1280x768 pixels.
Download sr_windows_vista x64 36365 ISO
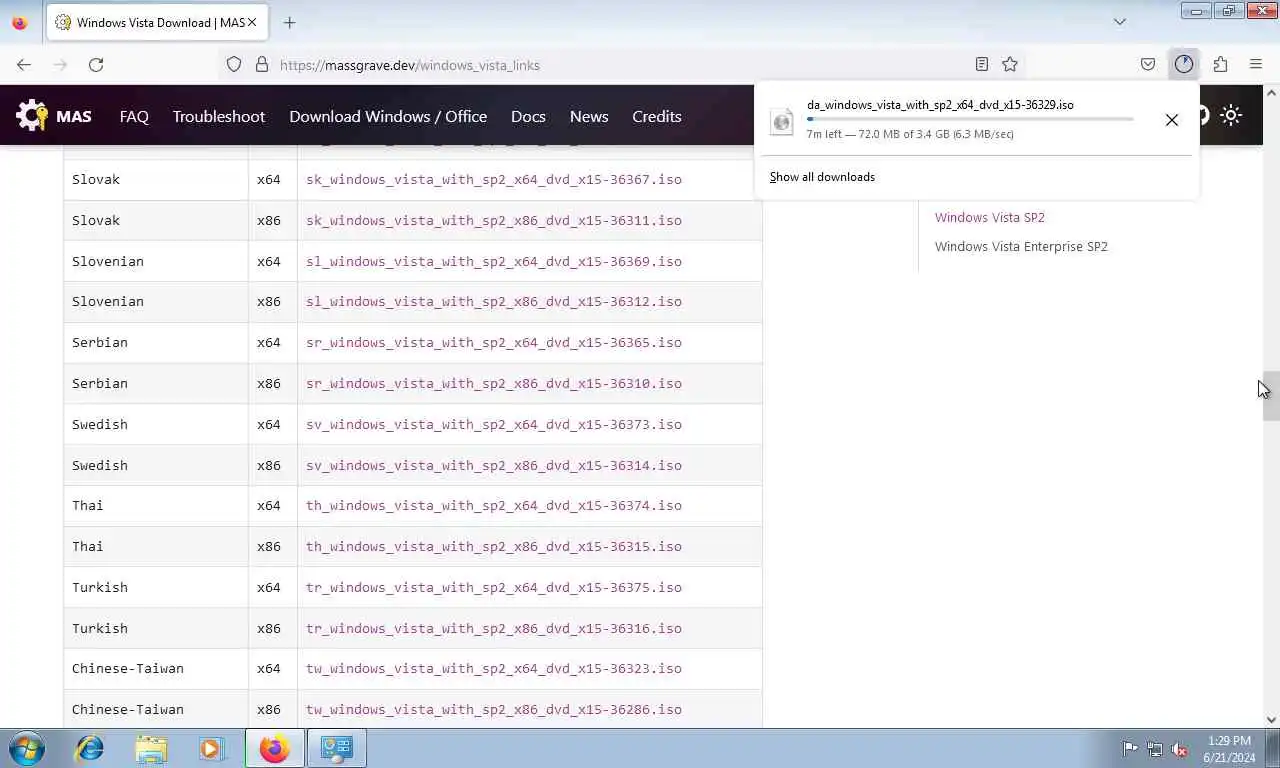click(x=494, y=342)
